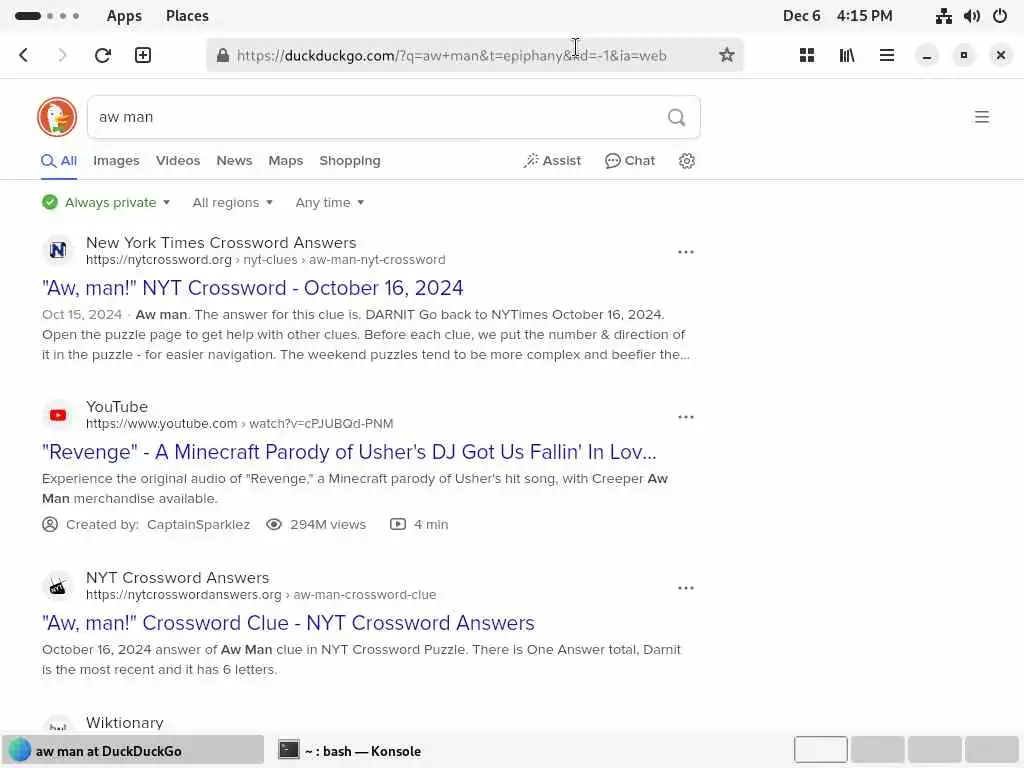Screen dimensions: 1024x768
Task: Click the NYT Crossword Answers favicon
Action: pyautogui.click(x=58, y=586)
